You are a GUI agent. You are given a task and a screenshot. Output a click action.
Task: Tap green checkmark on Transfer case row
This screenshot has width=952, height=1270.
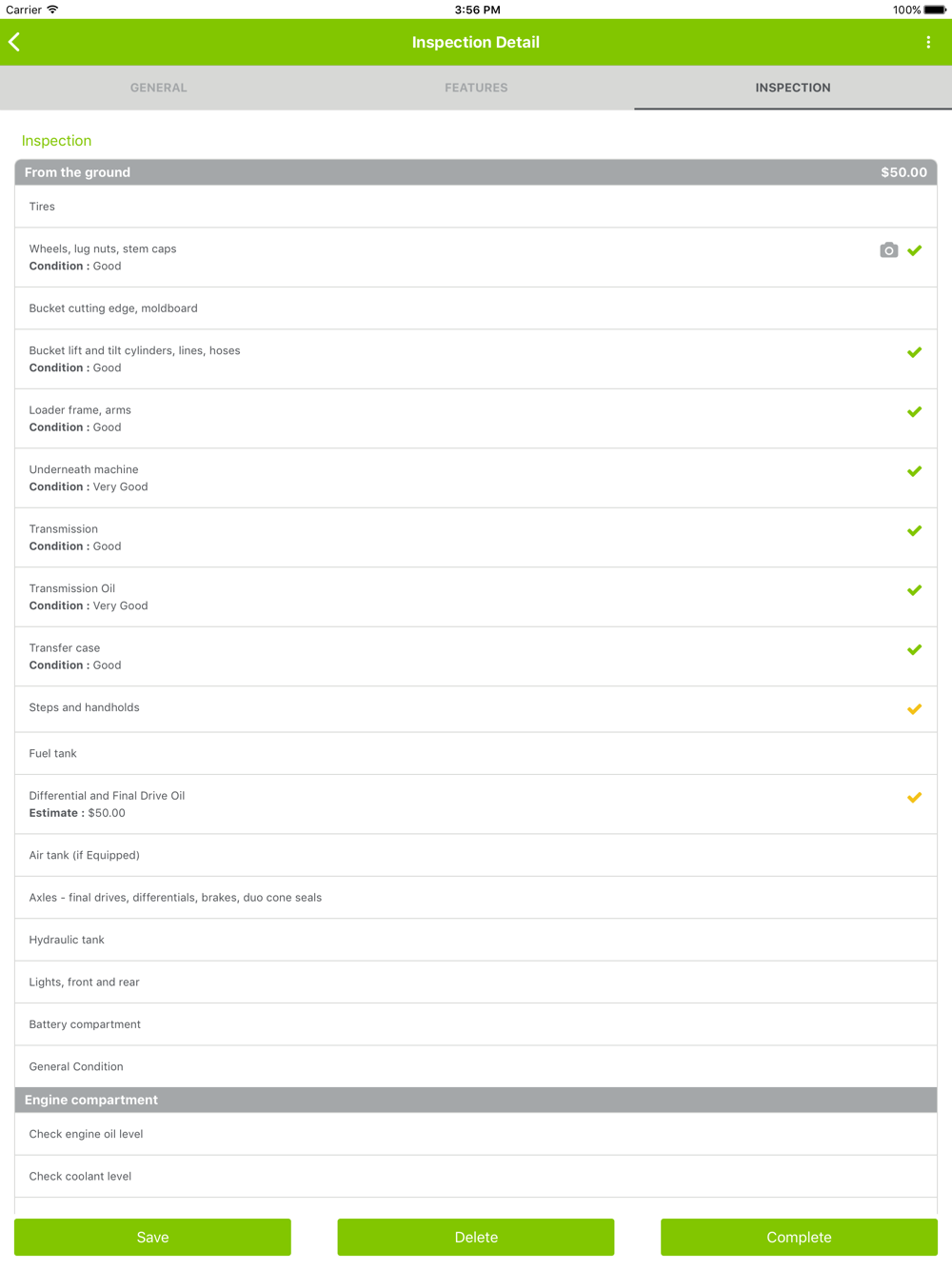914,649
